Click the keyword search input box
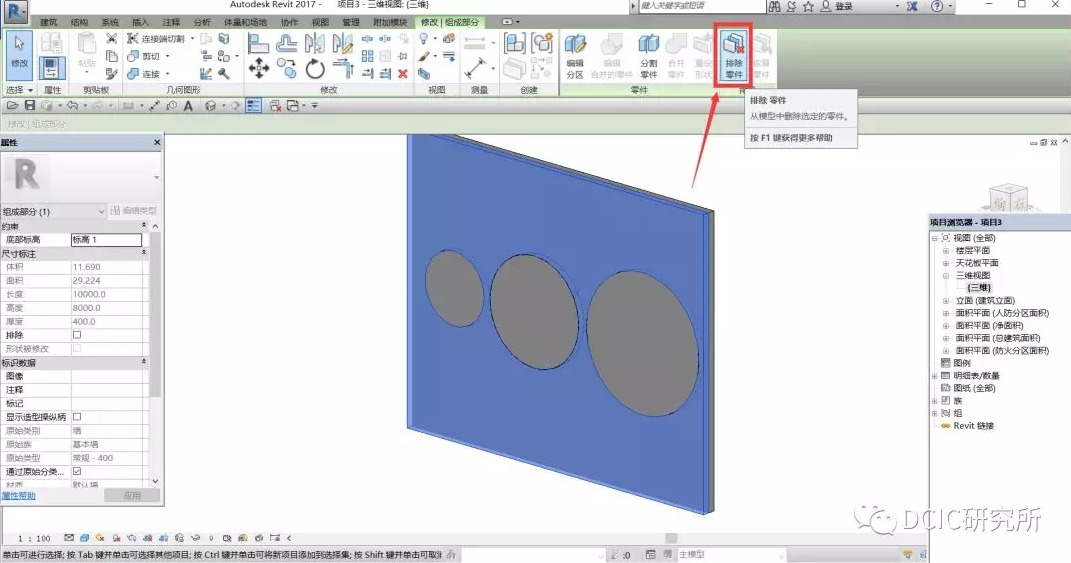This screenshot has height=563, width=1071. tap(702, 6)
